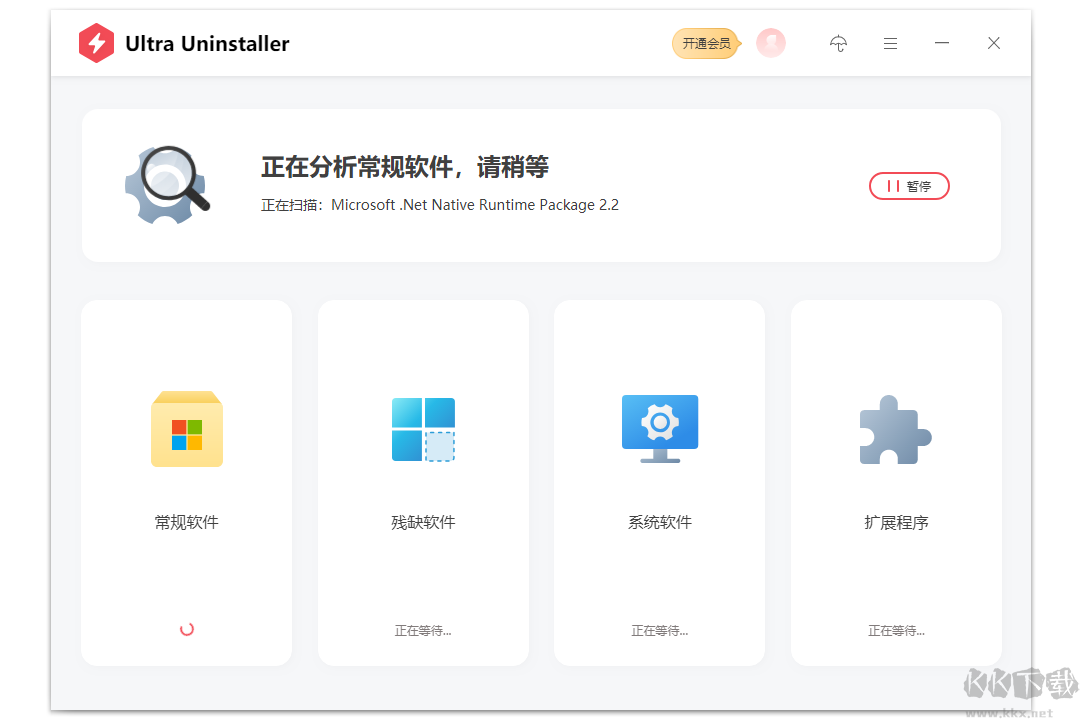This screenshot has height=720, width=1080.
Task: Open the hamburger menu
Action: [890, 43]
